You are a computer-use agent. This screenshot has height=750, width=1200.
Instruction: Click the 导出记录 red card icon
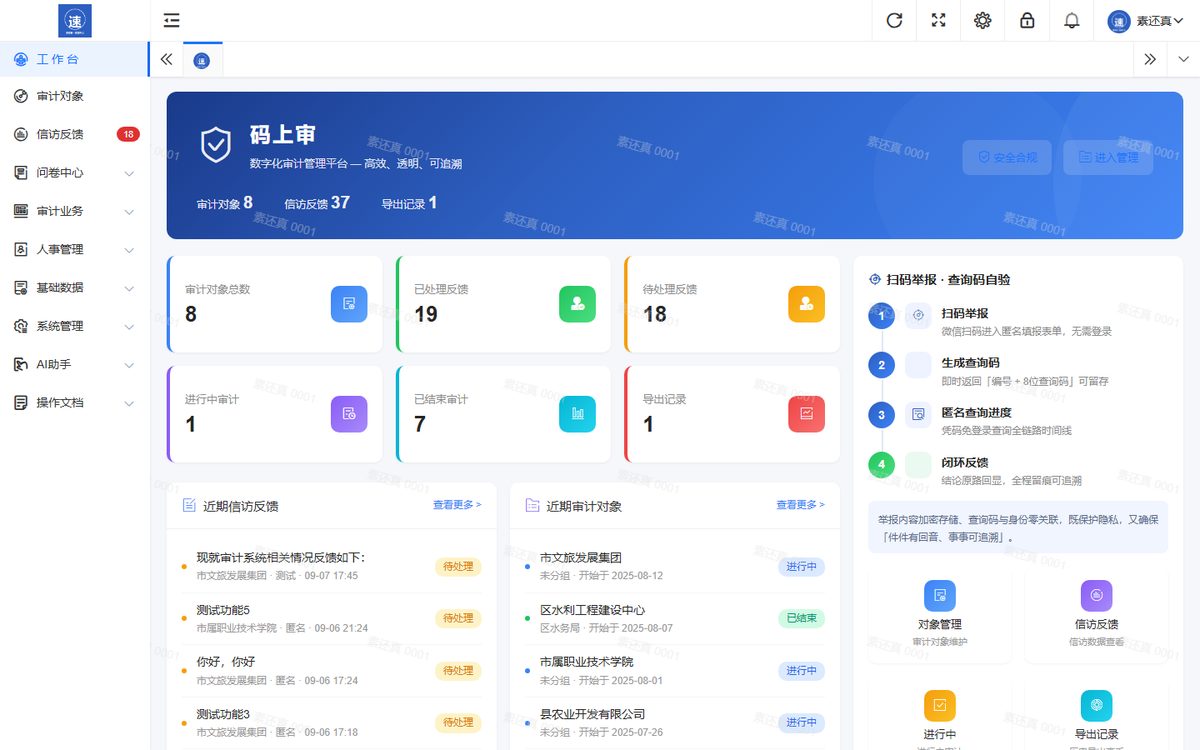click(806, 414)
